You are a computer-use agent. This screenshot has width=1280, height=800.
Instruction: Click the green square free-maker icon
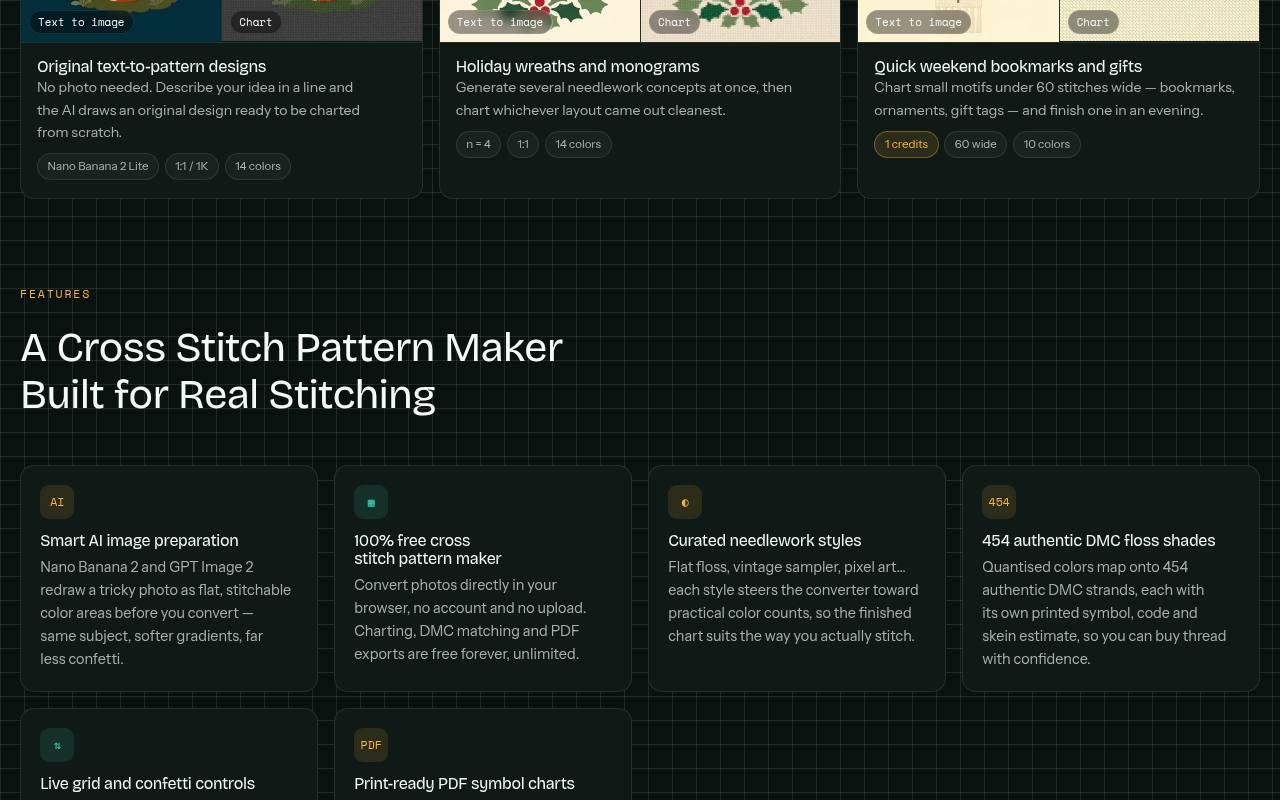coord(371,502)
